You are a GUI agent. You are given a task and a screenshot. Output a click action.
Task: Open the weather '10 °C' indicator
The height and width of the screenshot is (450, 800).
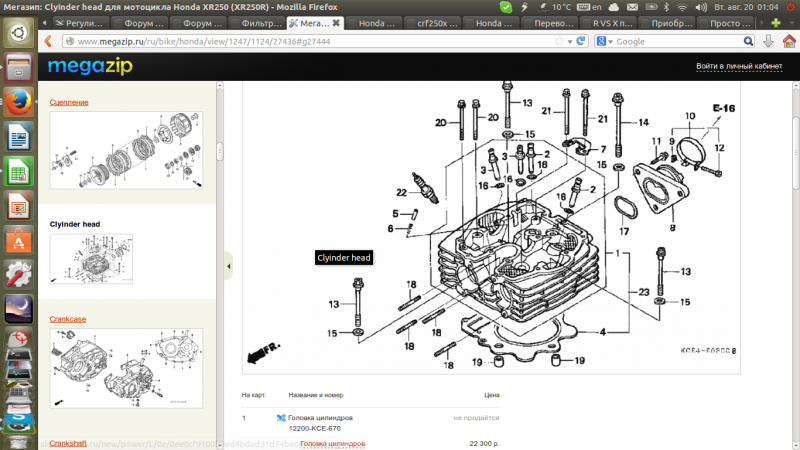[x=555, y=7]
